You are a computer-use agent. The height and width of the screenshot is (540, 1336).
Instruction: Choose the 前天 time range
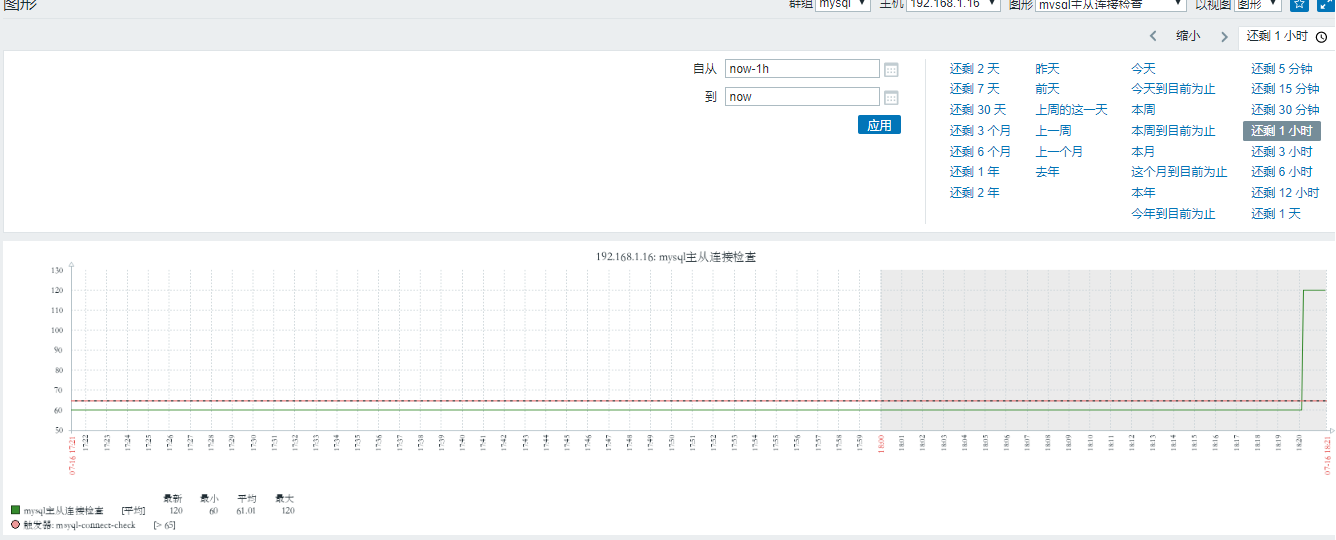(x=1047, y=89)
